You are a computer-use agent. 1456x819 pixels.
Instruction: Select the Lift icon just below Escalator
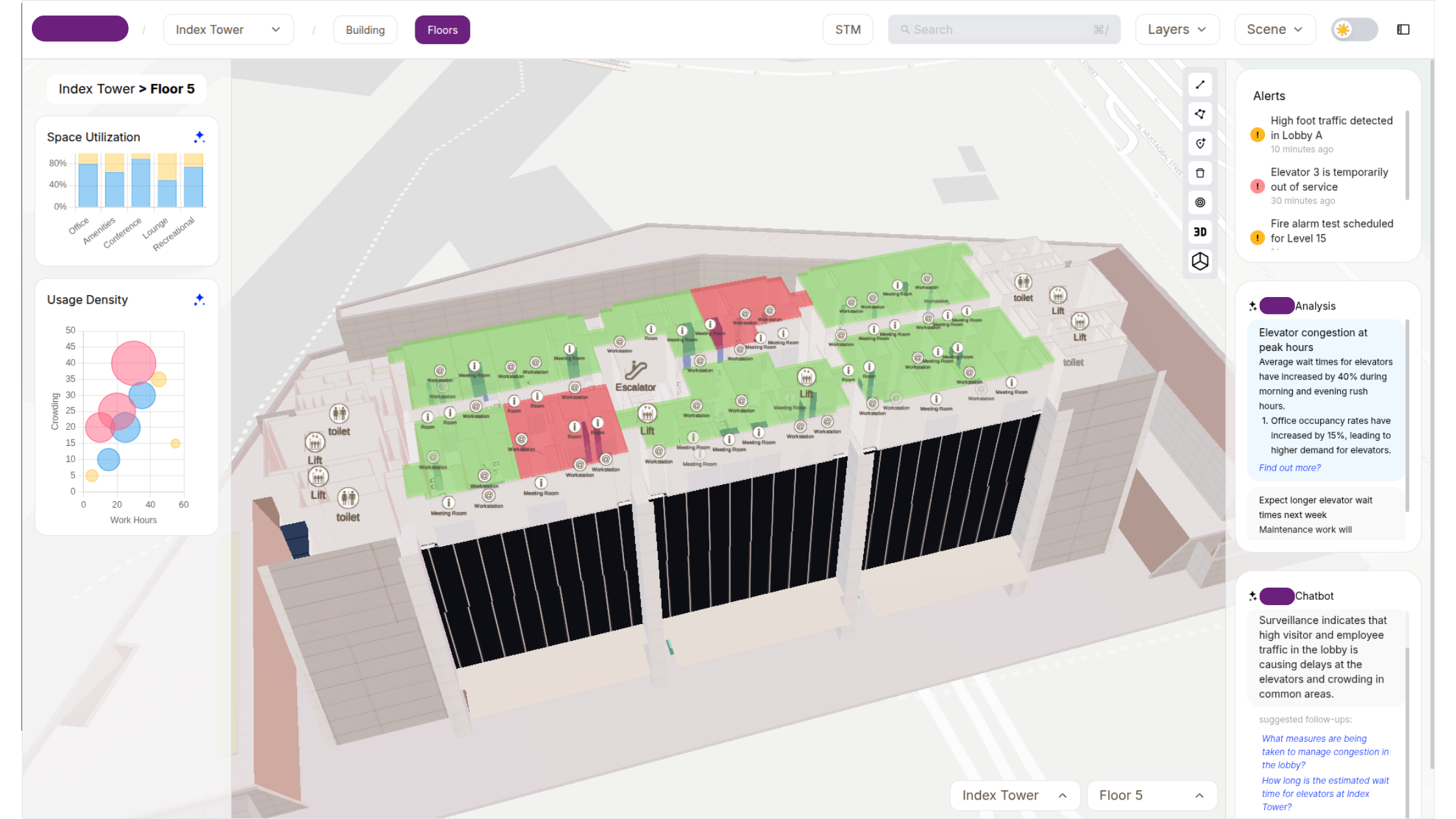coord(647,413)
